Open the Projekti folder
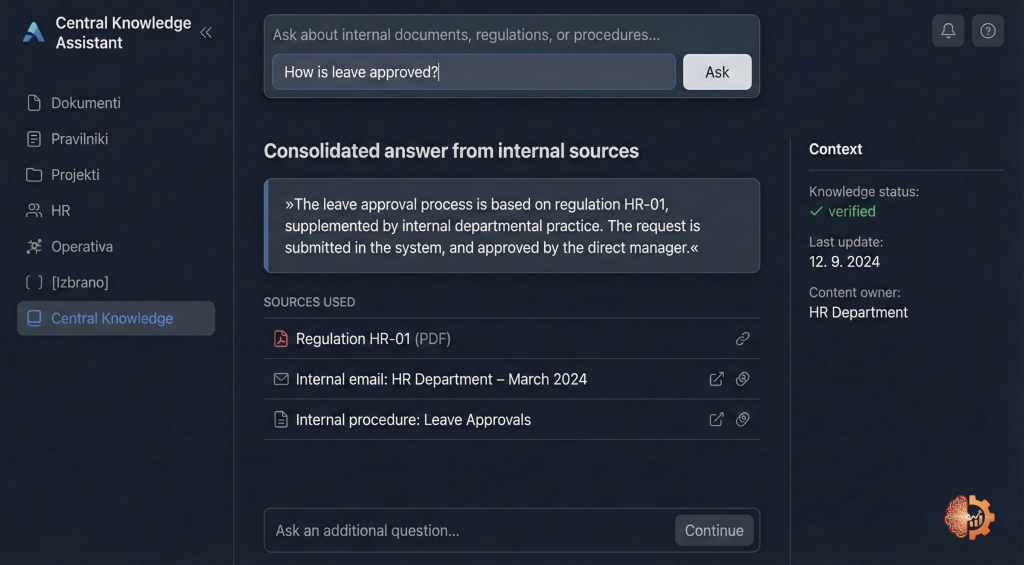This screenshot has width=1024, height=565. coord(76,175)
